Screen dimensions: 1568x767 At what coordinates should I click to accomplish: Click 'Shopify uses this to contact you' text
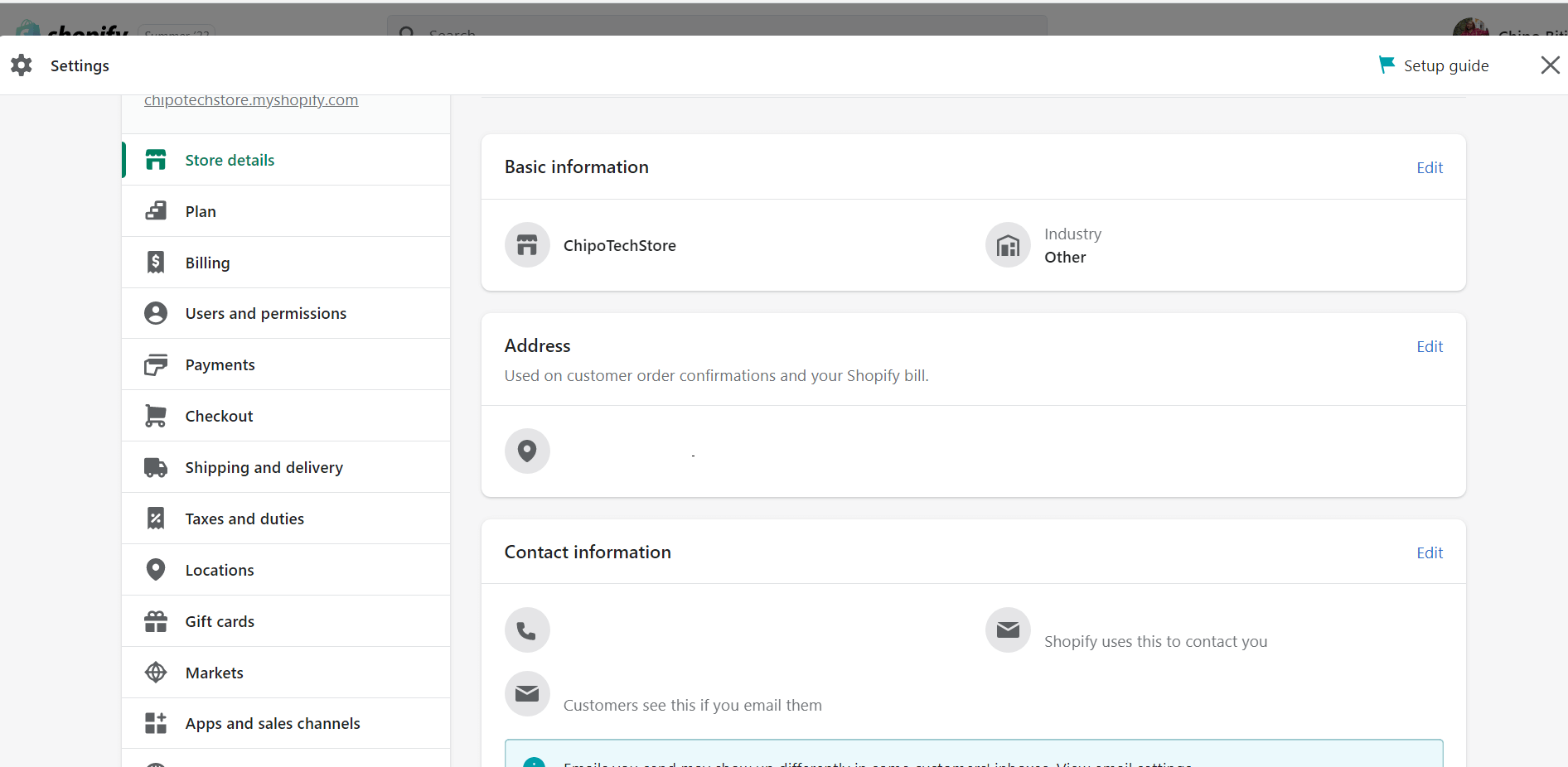coord(1155,641)
